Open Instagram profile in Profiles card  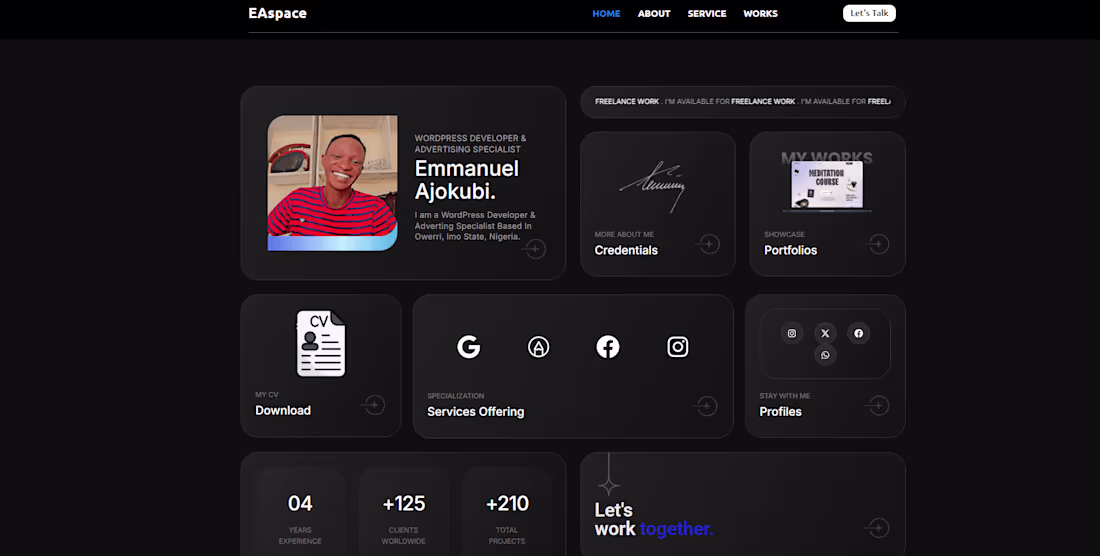(791, 333)
